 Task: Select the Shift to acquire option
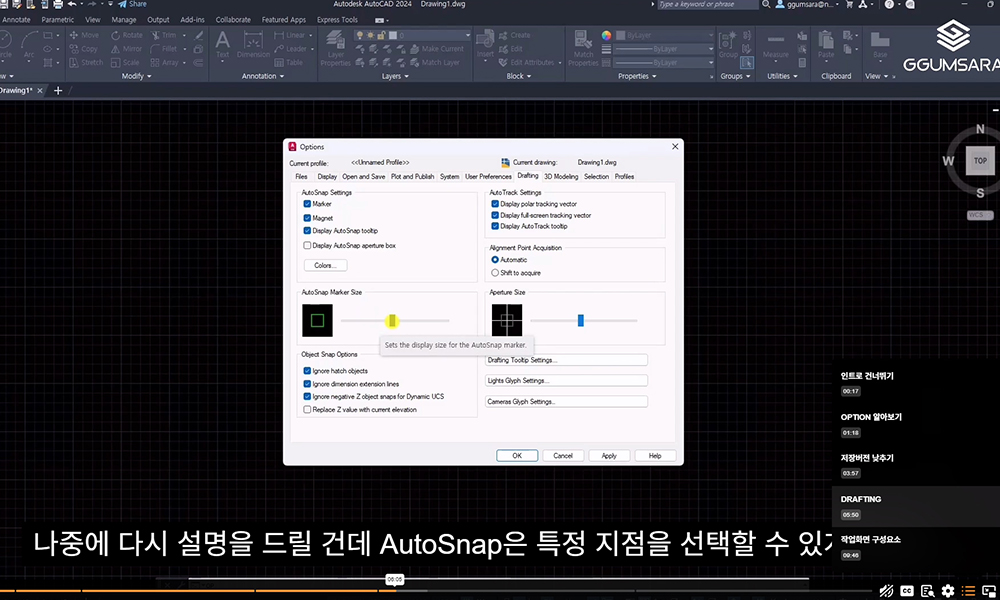495,272
